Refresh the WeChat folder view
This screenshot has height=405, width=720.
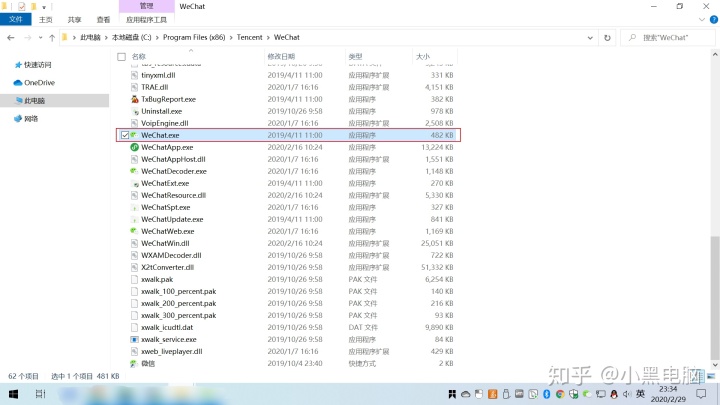click(x=607, y=38)
